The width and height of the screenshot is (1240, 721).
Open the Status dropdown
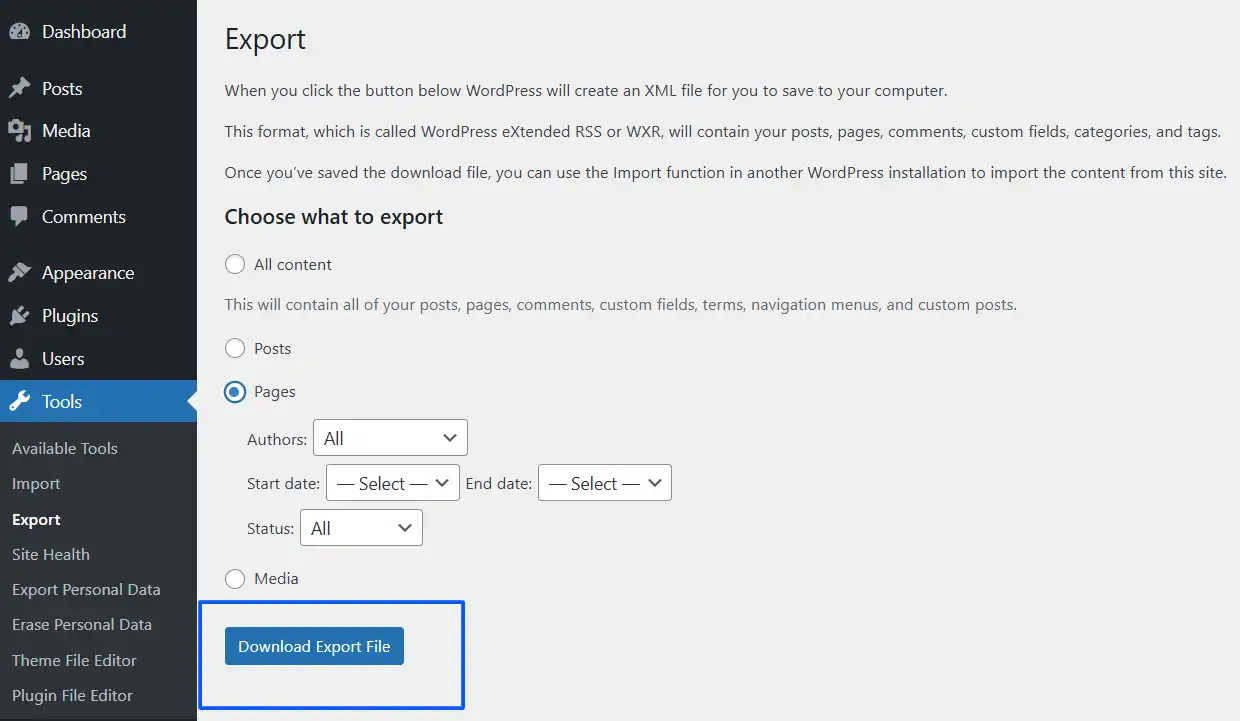pyautogui.click(x=361, y=528)
